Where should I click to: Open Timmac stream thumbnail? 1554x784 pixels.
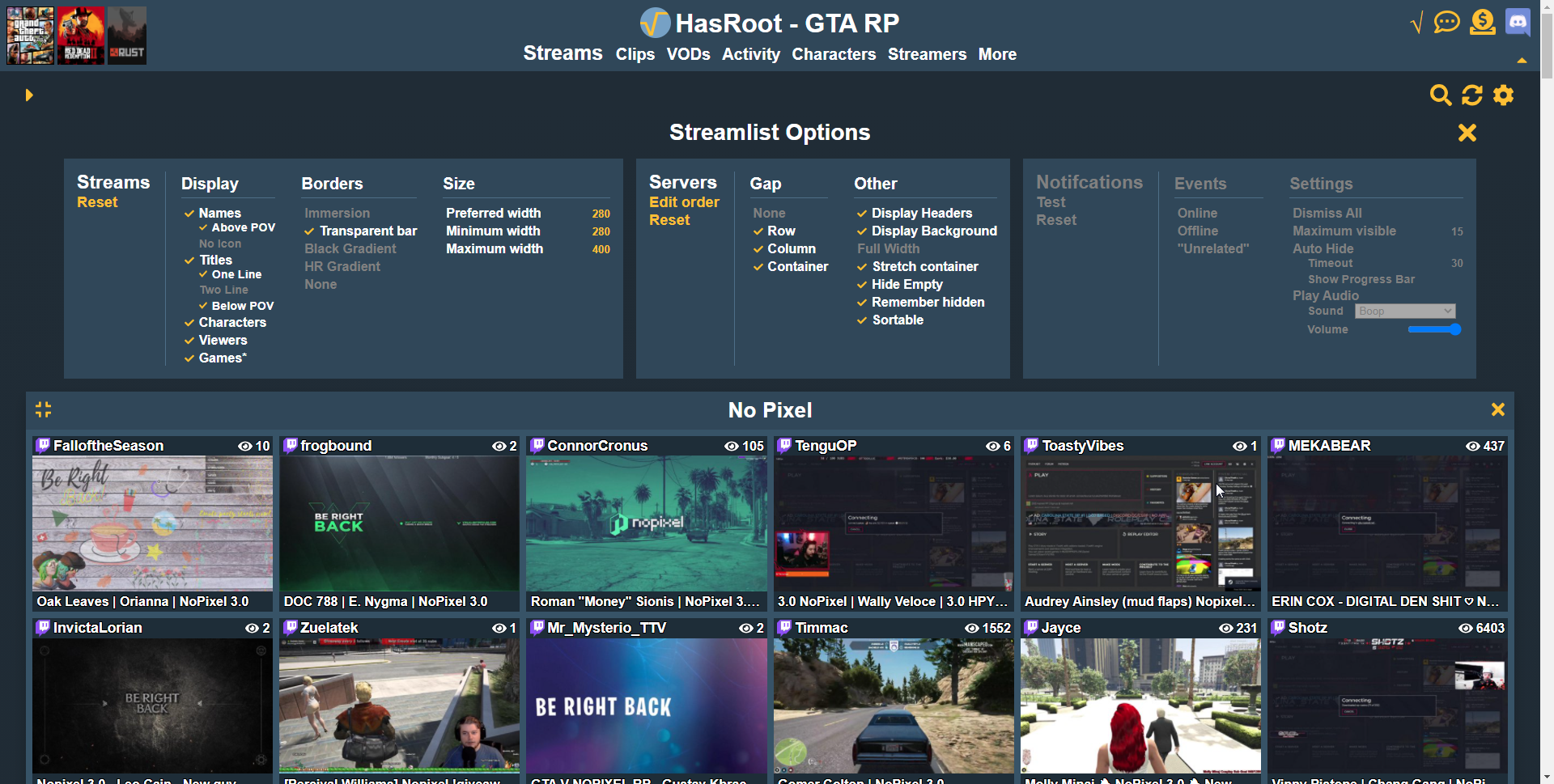click(x=894, y=706)
